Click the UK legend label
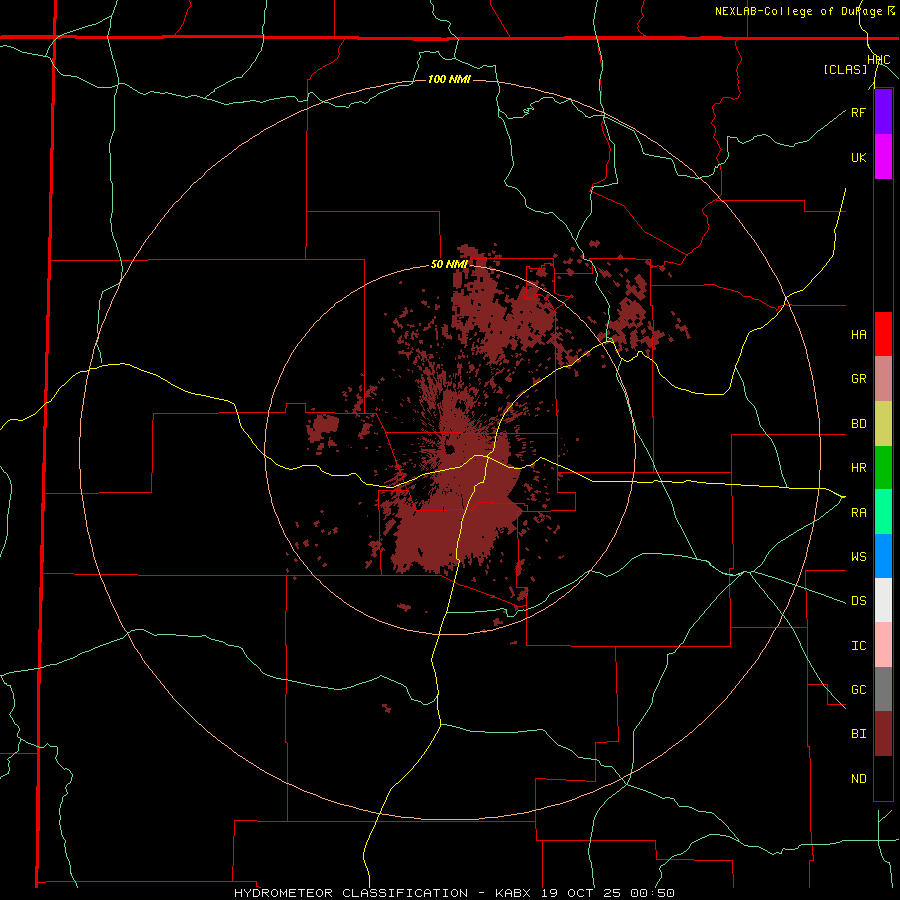 tap(858, 157)
